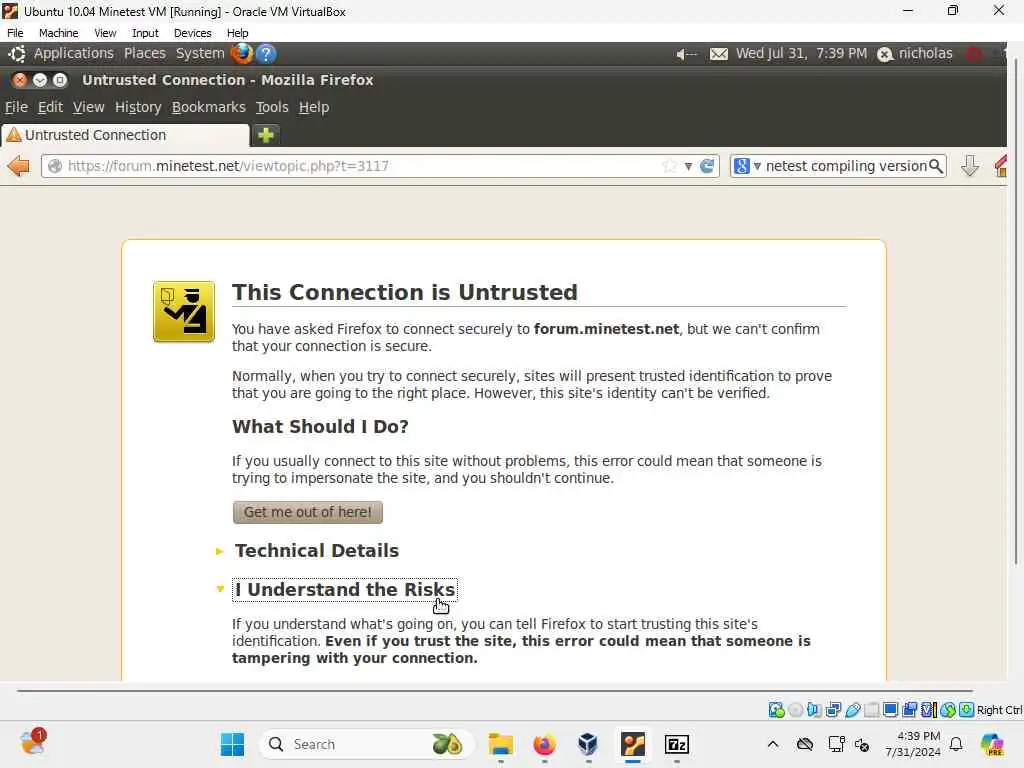
Task: Open File Explorer from Windows taskbar
Action: pyautogui.click(x=501, y=744)
